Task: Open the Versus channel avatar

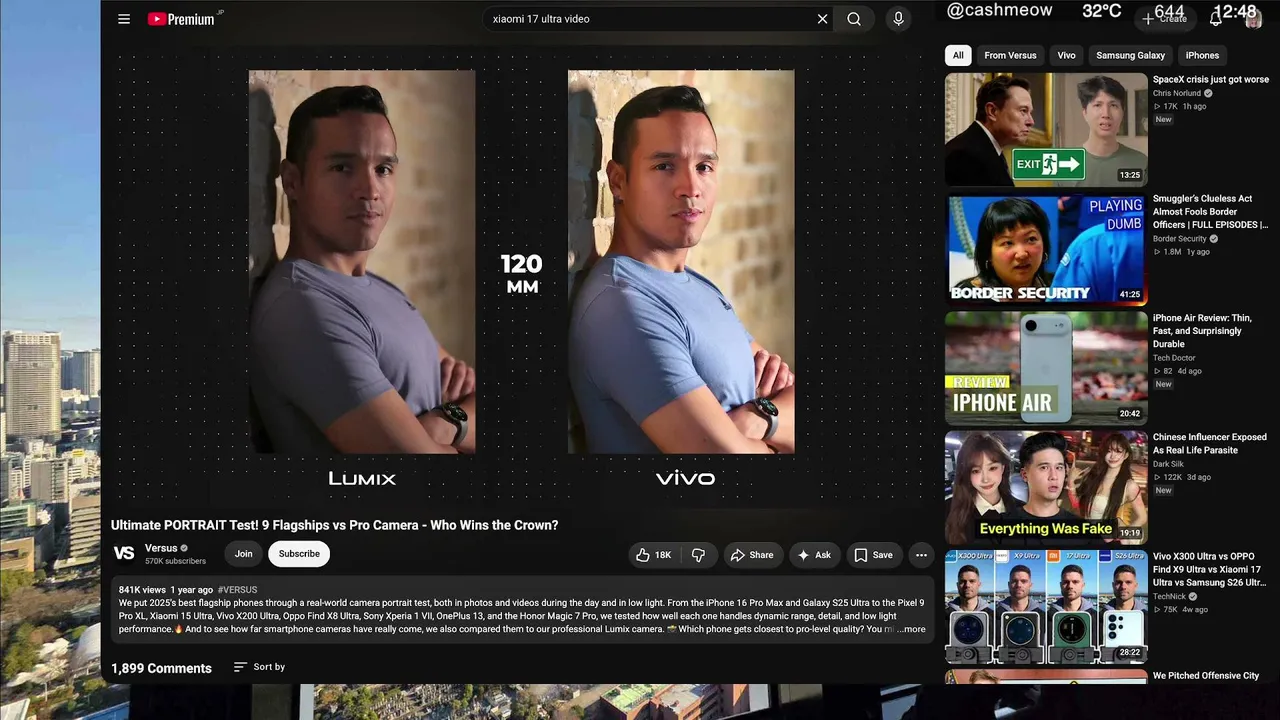Action: tap(124, 553)
